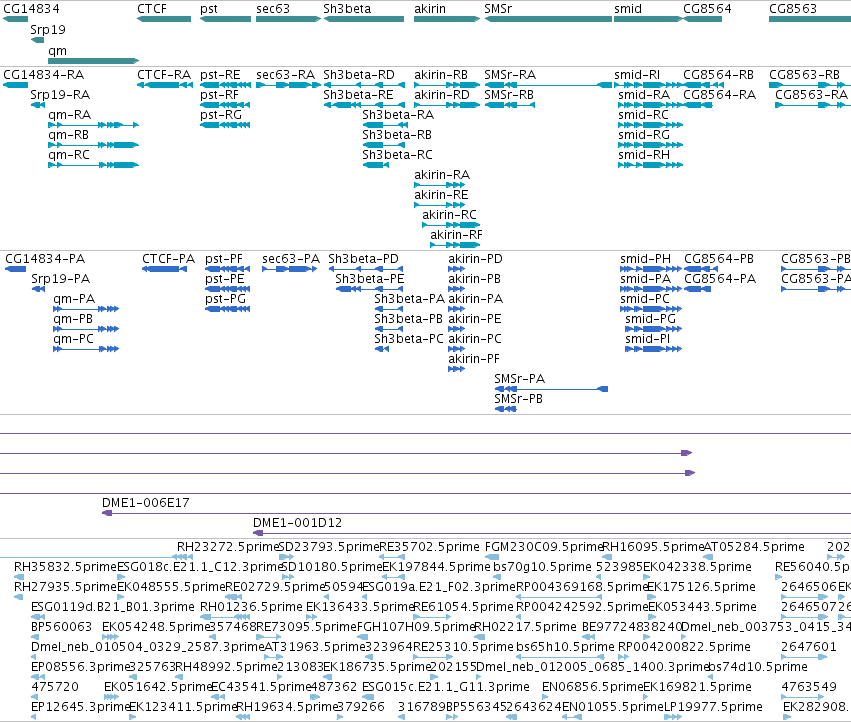Select the Srp19 gene label
851x722 pixels.
[x=48, y=29]
